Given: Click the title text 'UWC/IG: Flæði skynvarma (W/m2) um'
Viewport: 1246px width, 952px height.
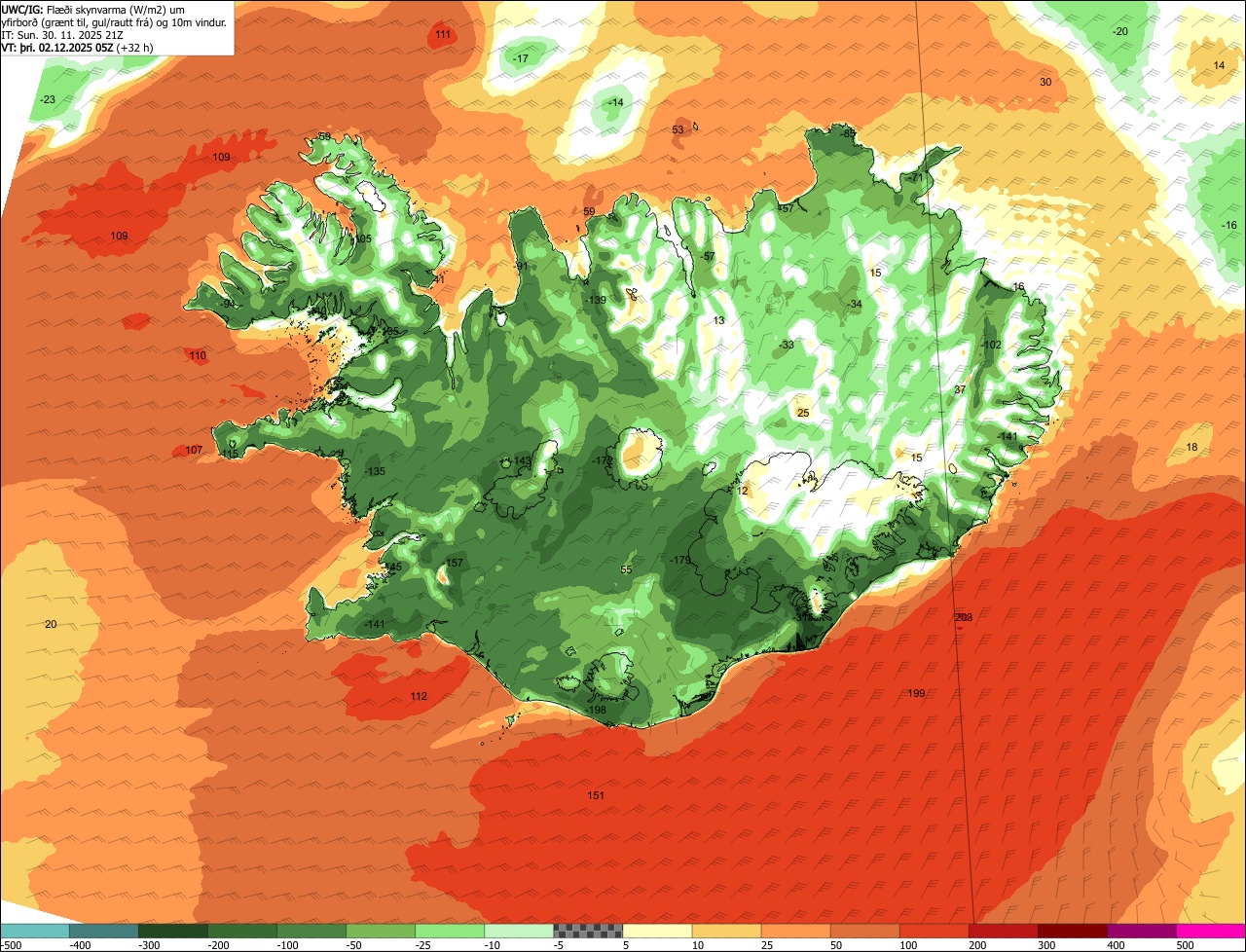Looking at the screenshot, I should coord(94,9).
